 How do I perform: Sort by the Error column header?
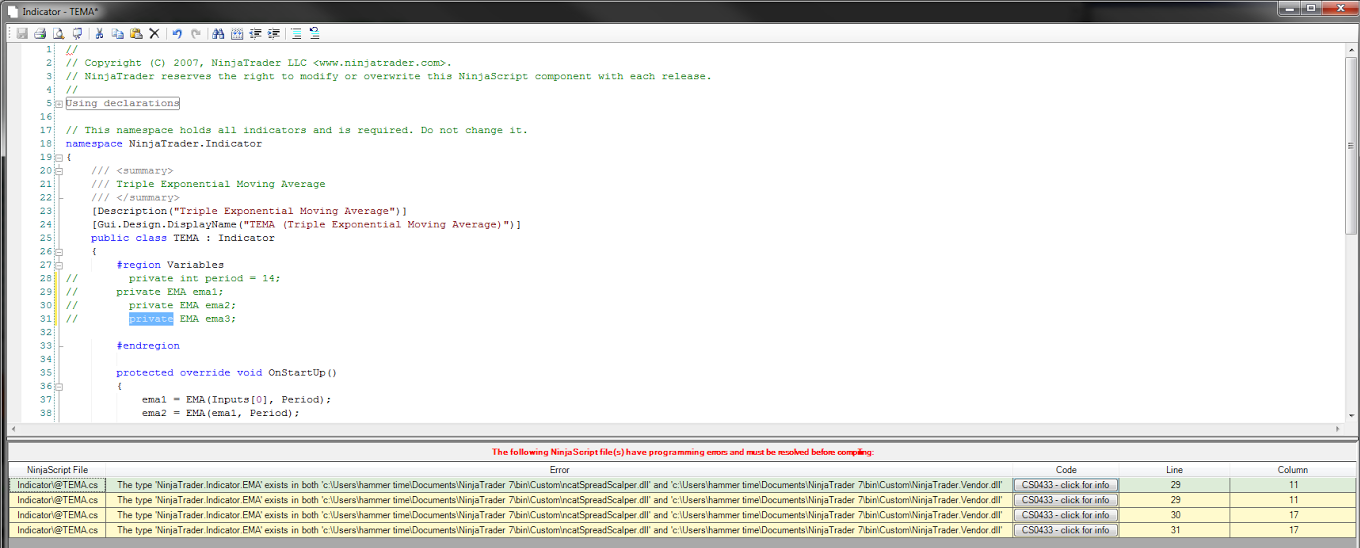(559, 470)
